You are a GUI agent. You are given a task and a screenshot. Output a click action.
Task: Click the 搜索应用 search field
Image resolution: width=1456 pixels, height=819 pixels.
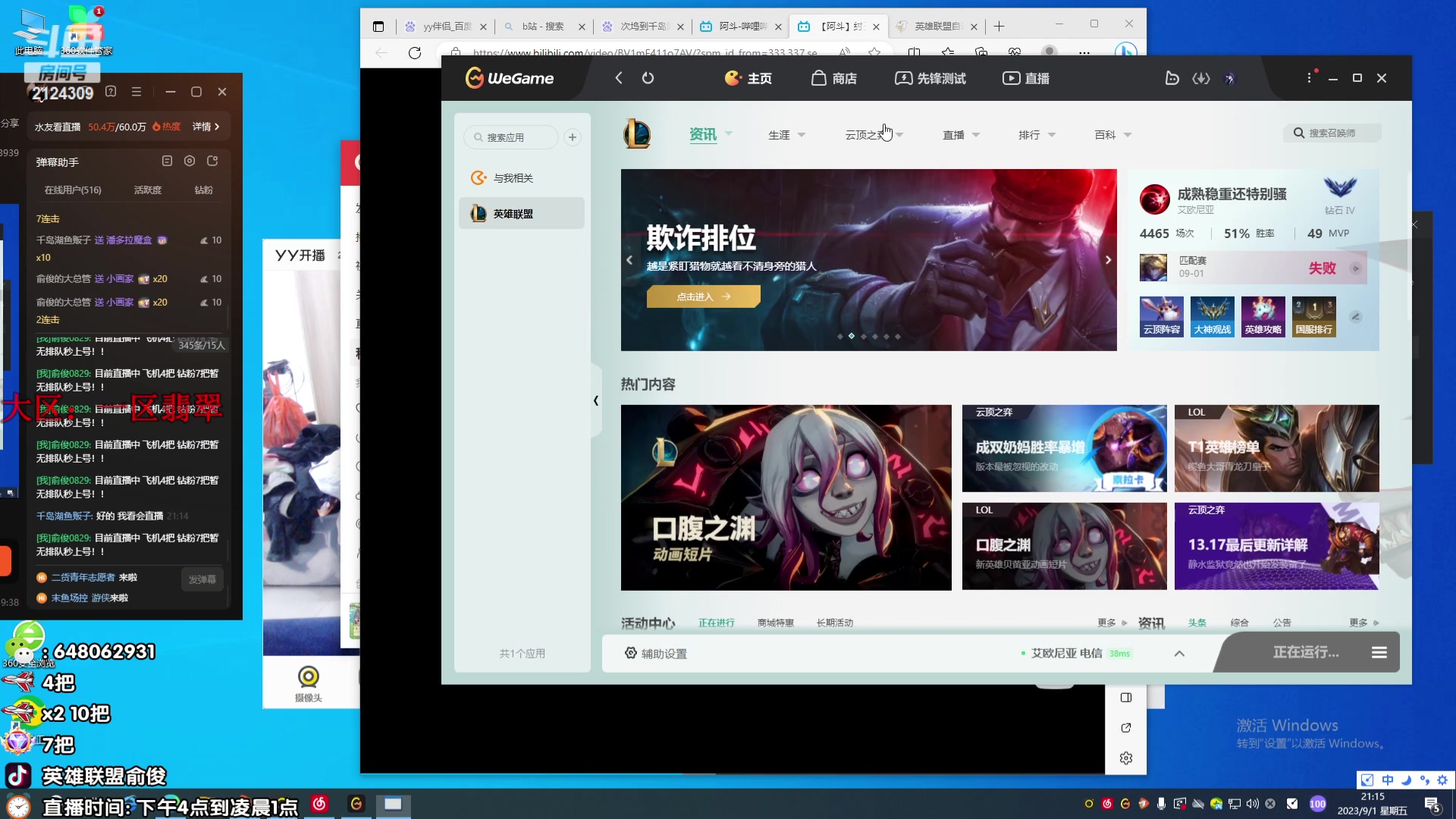click(x=511, y=137)
